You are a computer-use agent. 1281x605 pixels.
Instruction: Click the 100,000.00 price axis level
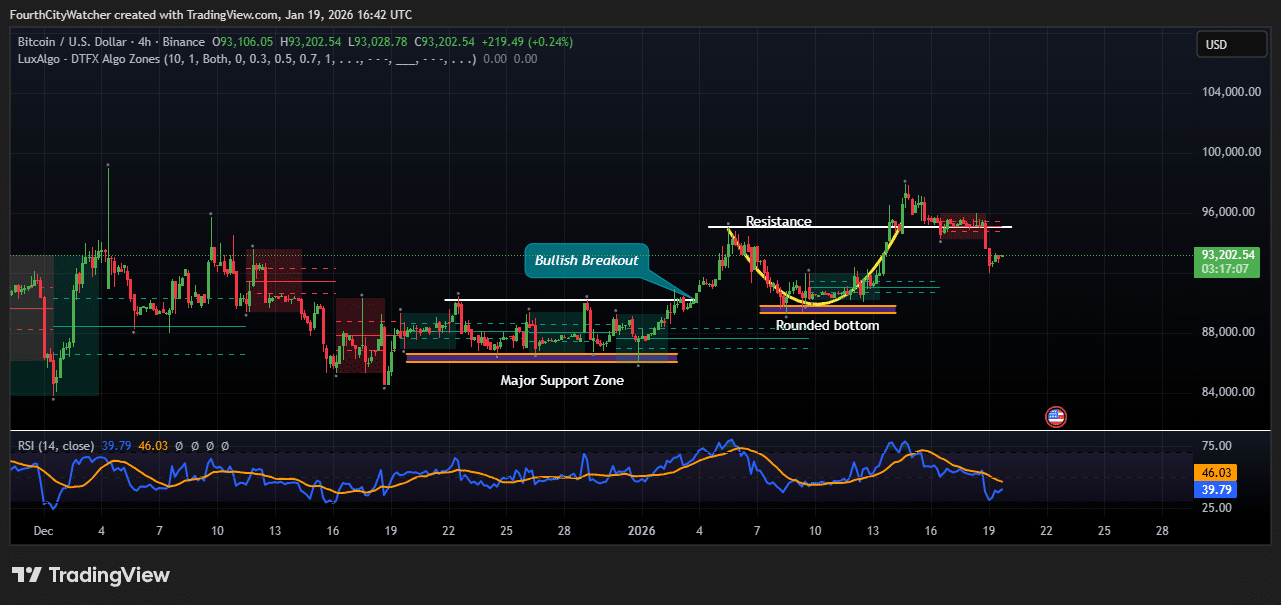pyautogui.click(x=1226, y=152)
